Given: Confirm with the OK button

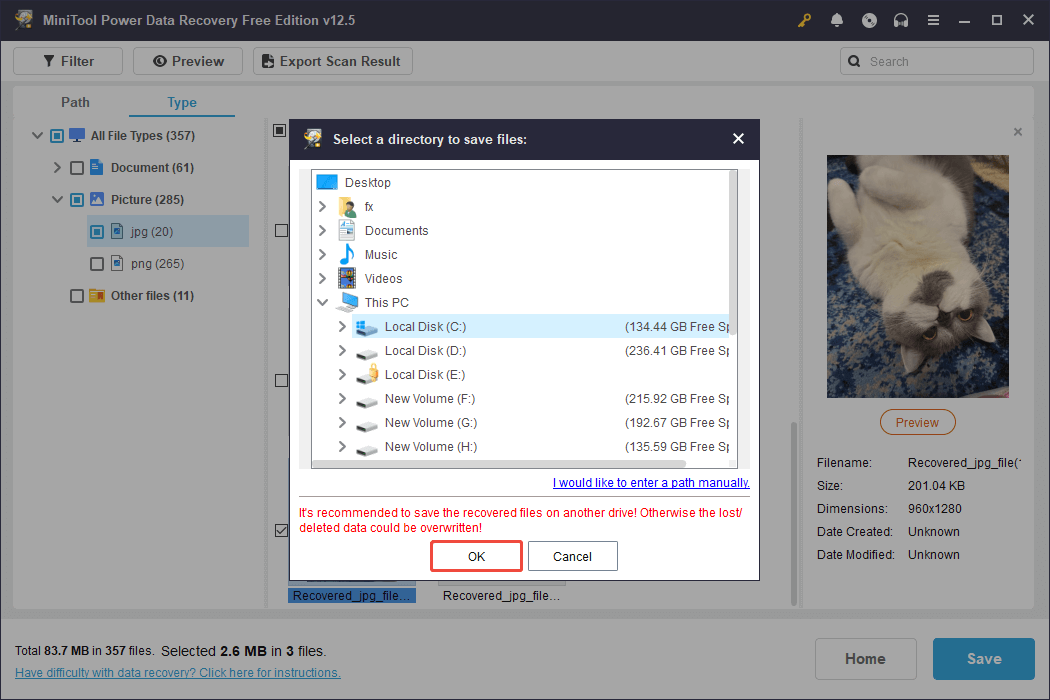Looking at the screenshot, I should point(476,556).
